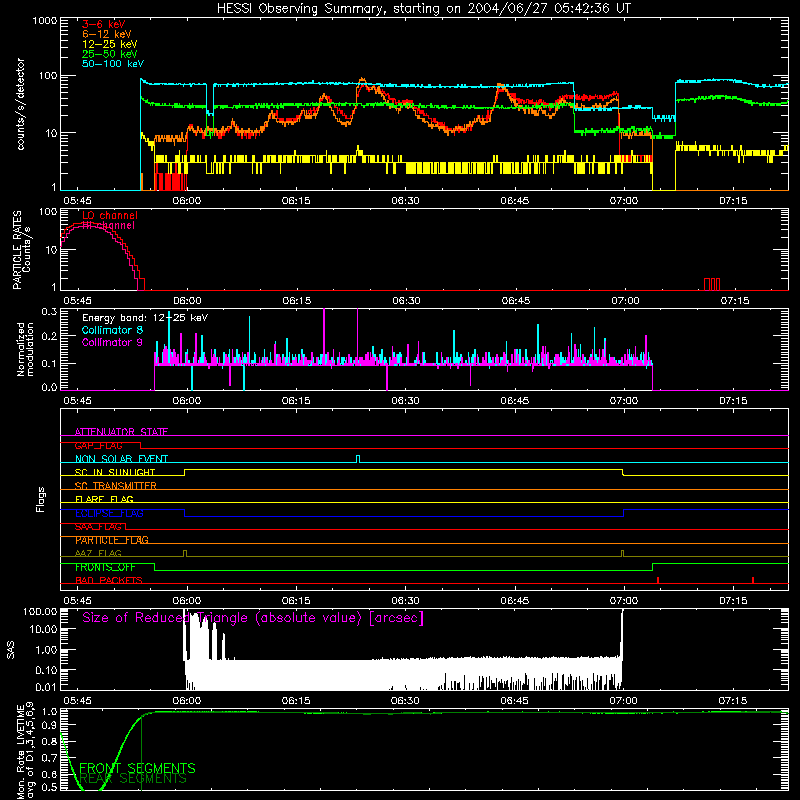Click the 'NON_SOLAR_EVENT' flag label
The width and height of the screenshot is (800, 800).
(x=121, y=459)
